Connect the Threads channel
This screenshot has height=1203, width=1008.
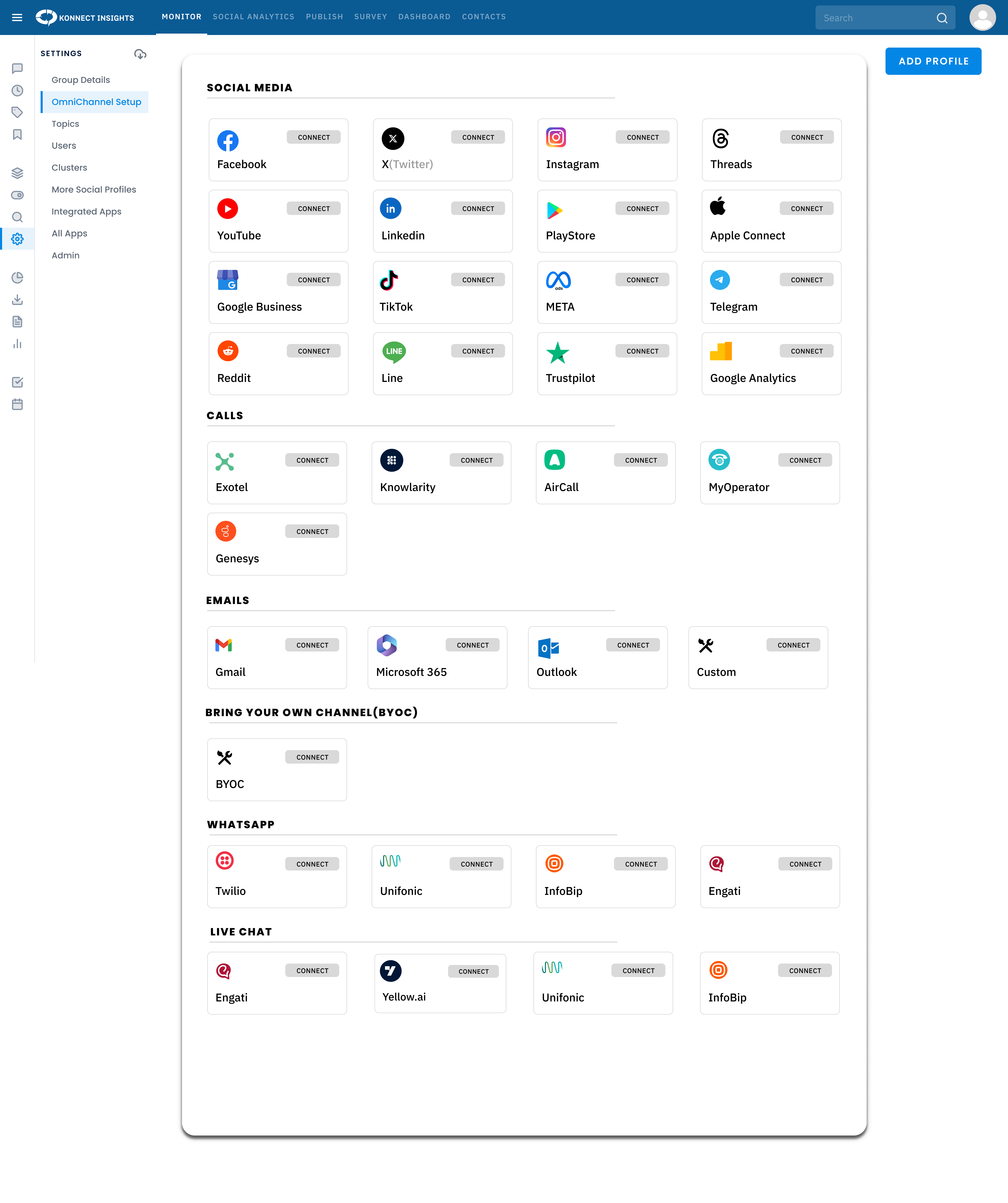coord(807,138)
